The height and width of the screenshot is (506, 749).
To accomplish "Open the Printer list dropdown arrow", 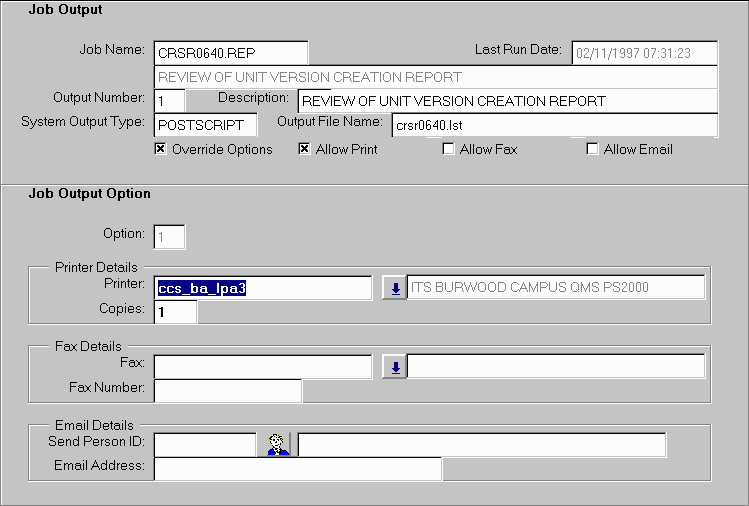I will pyautogui.click(x=394, y=288).
